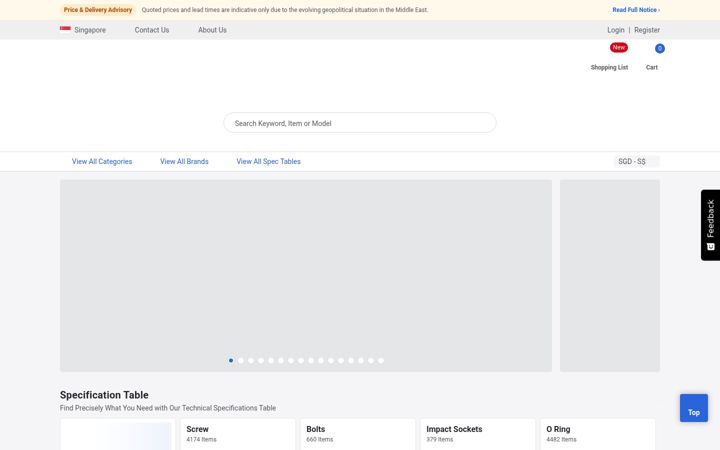Select the second carousel dot
The height and width of the screenshot is (450, 720).
241,360
